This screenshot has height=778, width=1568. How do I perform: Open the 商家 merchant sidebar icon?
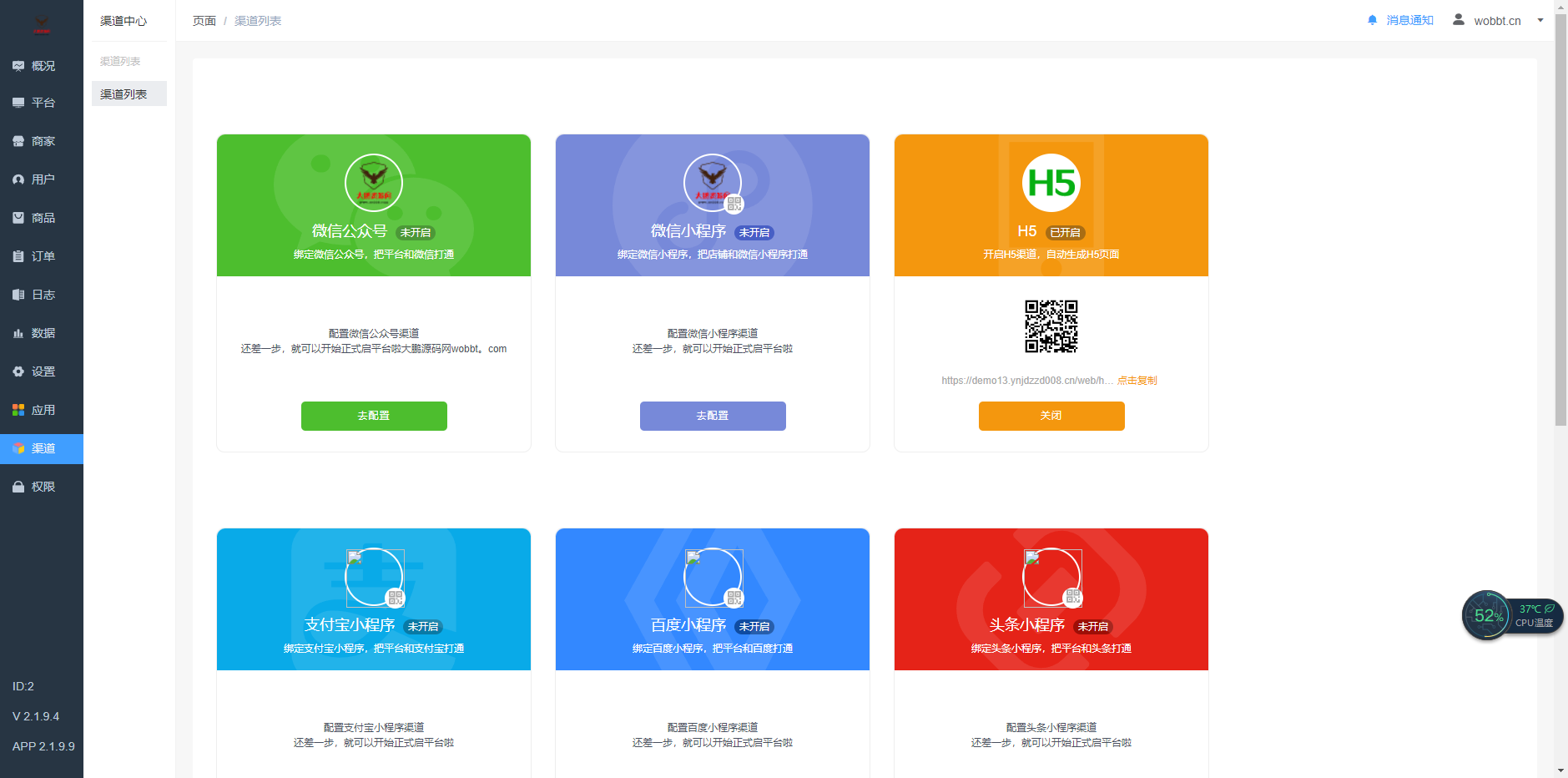pyautogui.click(x=18, y=140)
